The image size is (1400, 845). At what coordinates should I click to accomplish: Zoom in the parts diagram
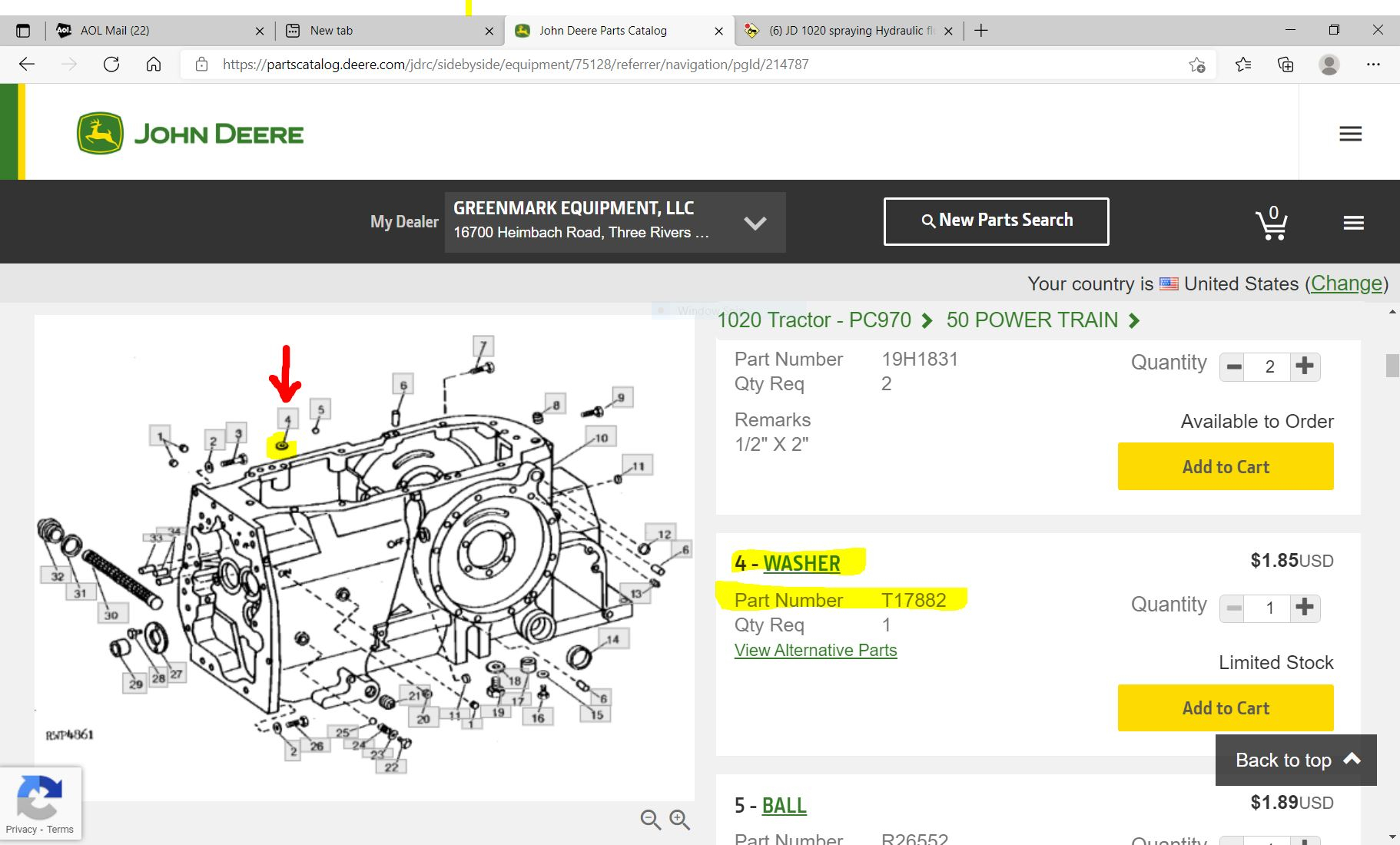pyautogui.click(x=680, y=820)
